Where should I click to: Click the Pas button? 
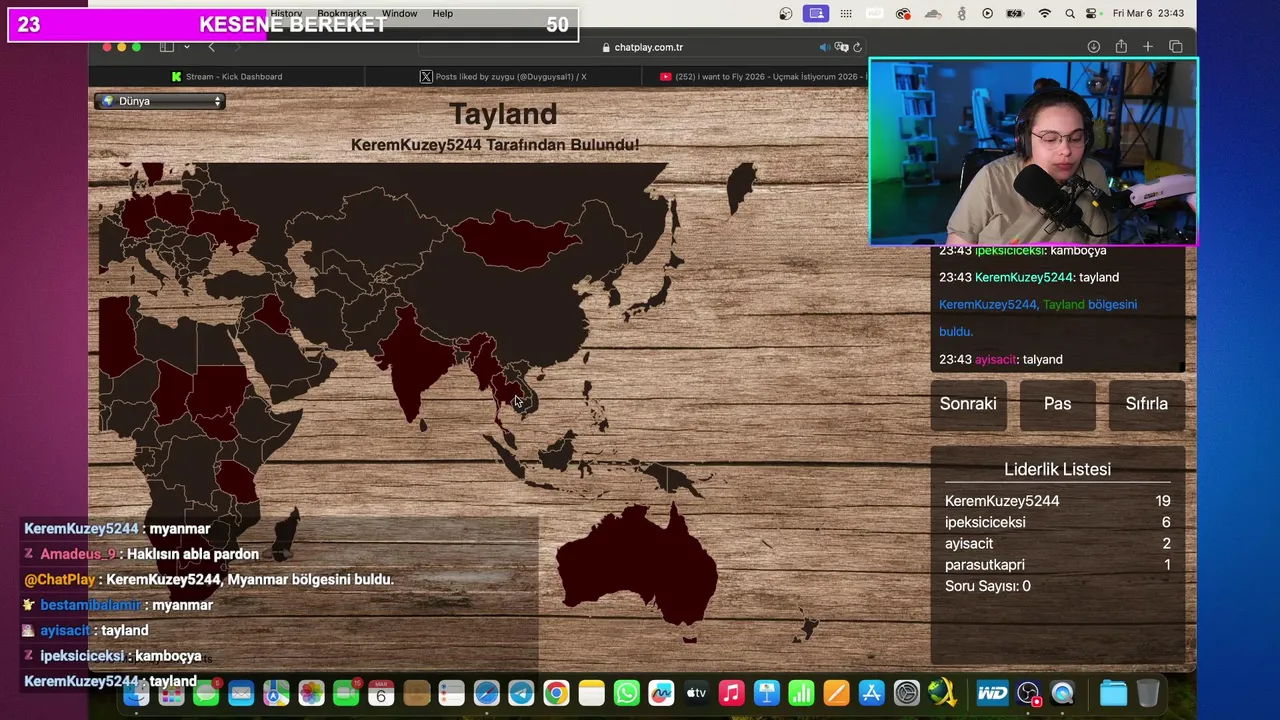(x=1057, y=404)
